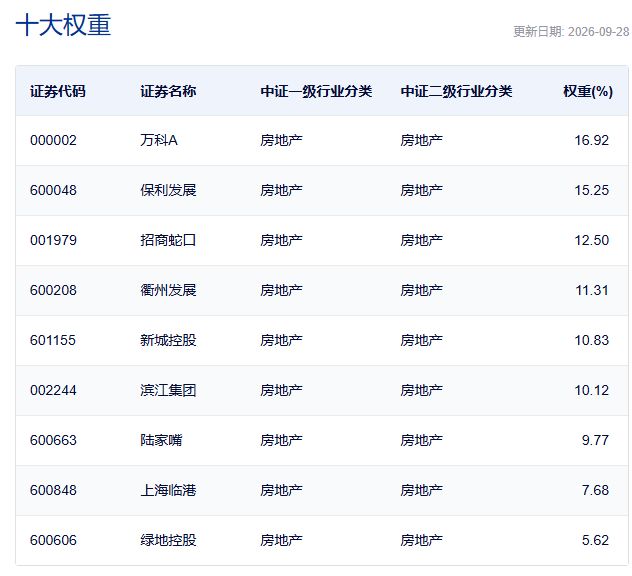The image size is (632, 576).
Task: Click weight value 5.62
Action: 595,540
